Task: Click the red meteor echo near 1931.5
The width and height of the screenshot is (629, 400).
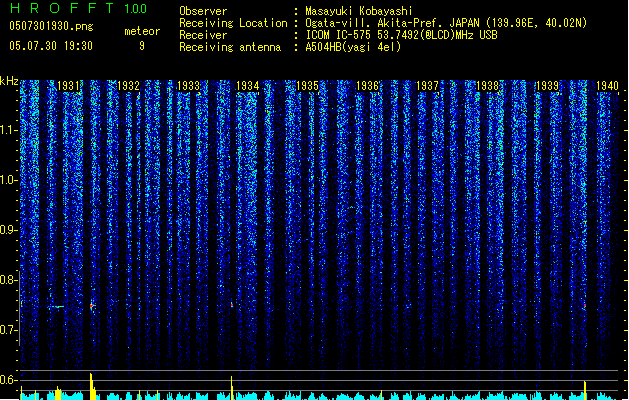Action: pyautogui.click(x=92, y=306)
